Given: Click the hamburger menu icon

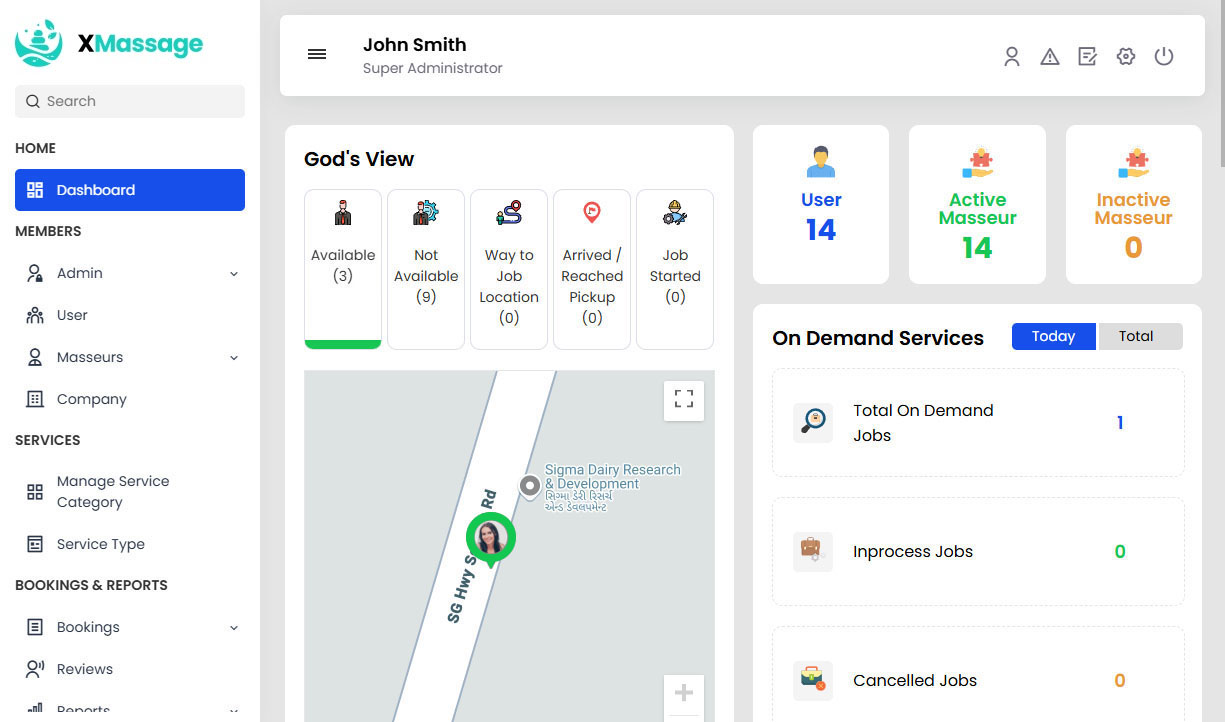Looking at the screenshot, I should click(x=317, y=54).
